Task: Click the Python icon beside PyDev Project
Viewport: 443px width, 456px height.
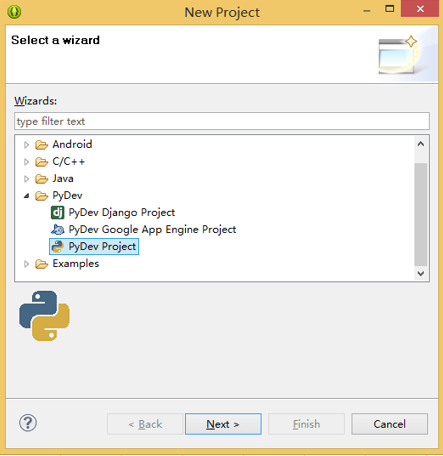Action: pyautogui.click(x=58, y=247)
